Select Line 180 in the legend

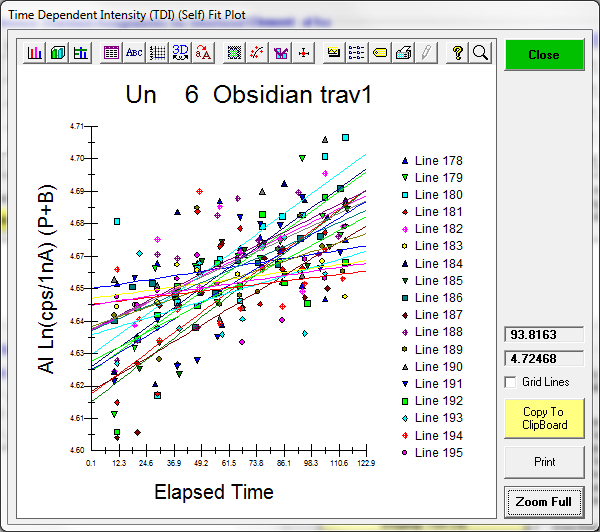[437, 195]
